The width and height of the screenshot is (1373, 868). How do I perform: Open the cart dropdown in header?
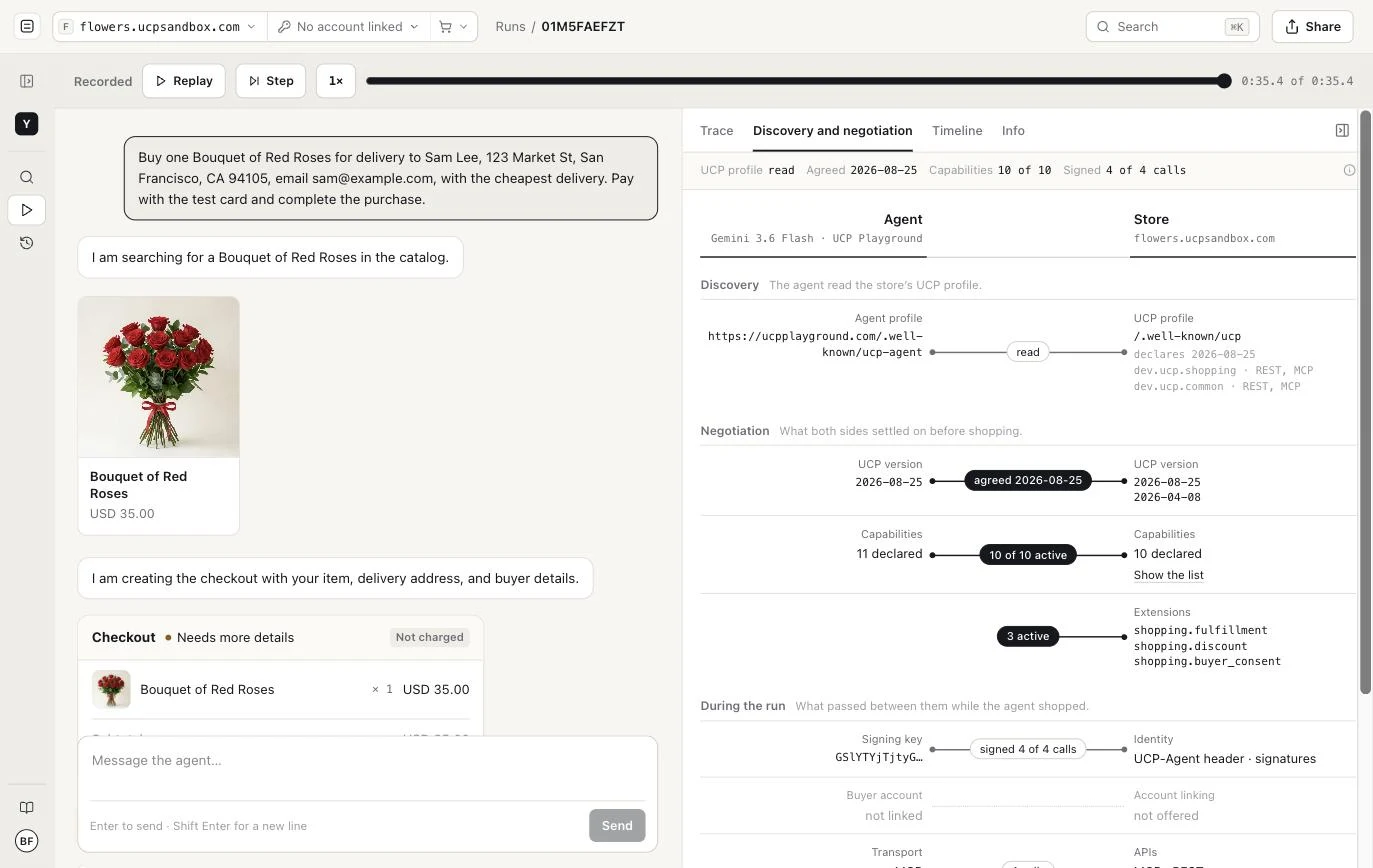453,27
